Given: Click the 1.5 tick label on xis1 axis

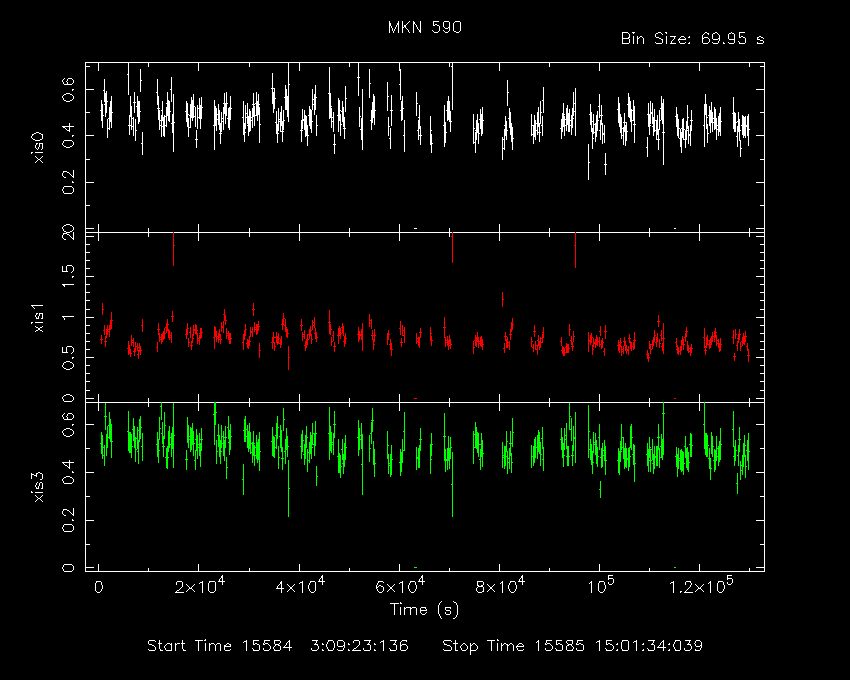Looking at the screenshot, I should point(68,277).
